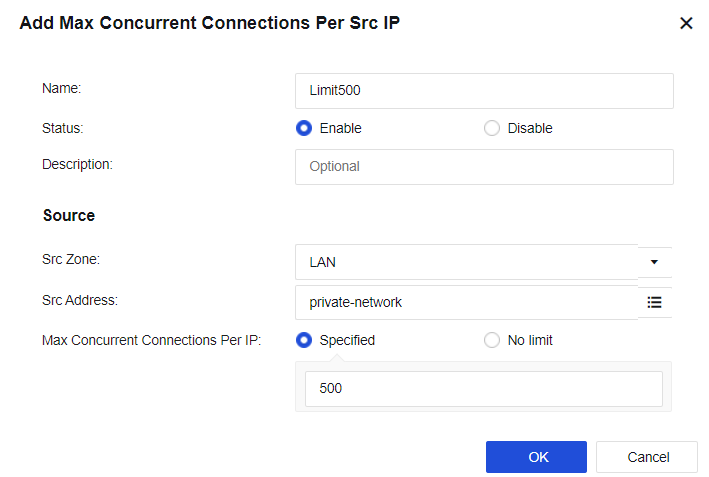Choose the Specified connections option
The image size is (709, 477).
pos(305,340)
